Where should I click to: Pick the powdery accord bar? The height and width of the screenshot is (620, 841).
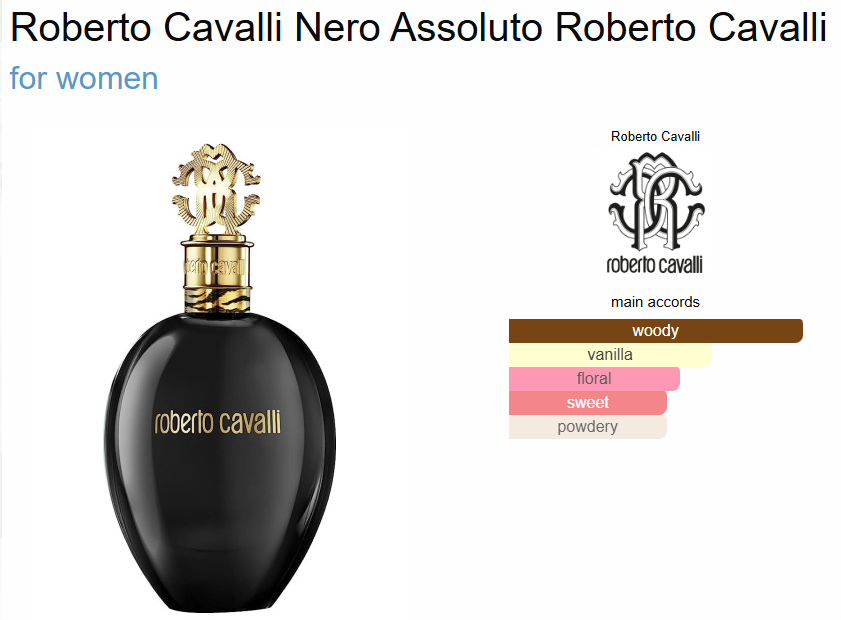[x=588, y=427]
